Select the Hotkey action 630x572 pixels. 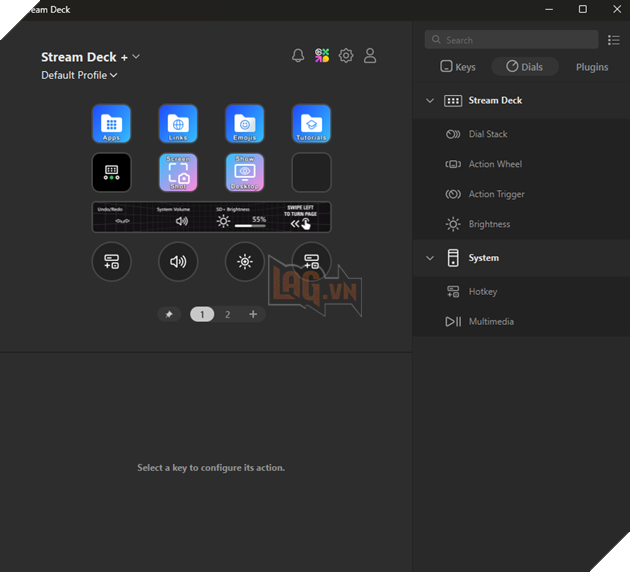pos(521,291)
